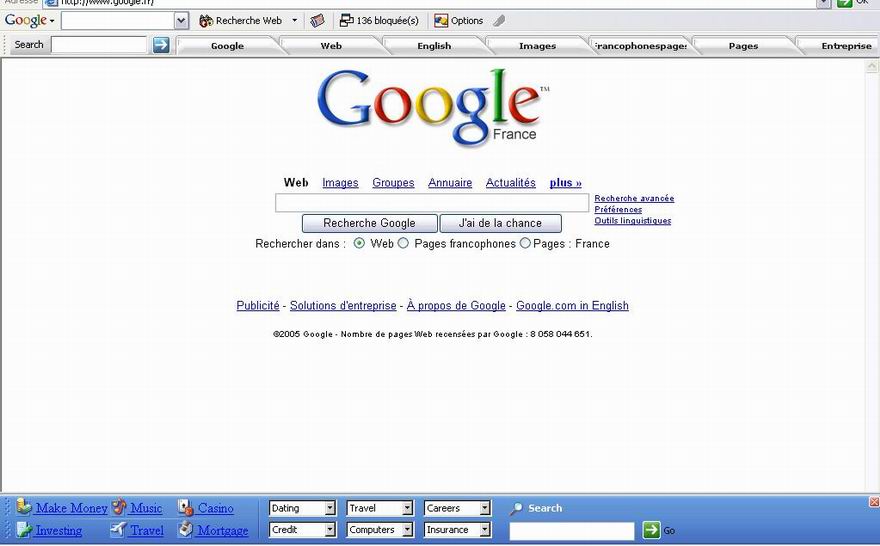Viewport: 880px width, 546px height.
Task: Focus the Search toolbar input field
Action: 99,44
